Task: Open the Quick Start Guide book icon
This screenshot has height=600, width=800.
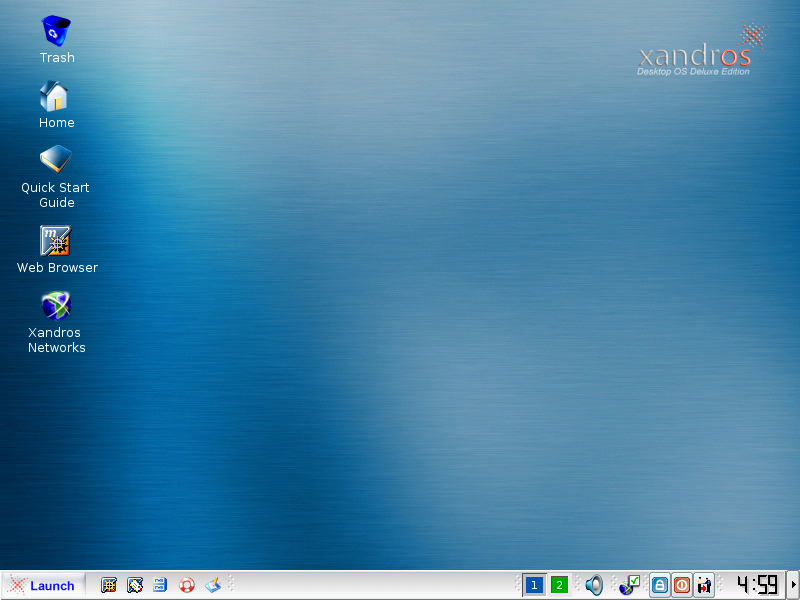Action: pyautogui.click(x=56, y=160)
